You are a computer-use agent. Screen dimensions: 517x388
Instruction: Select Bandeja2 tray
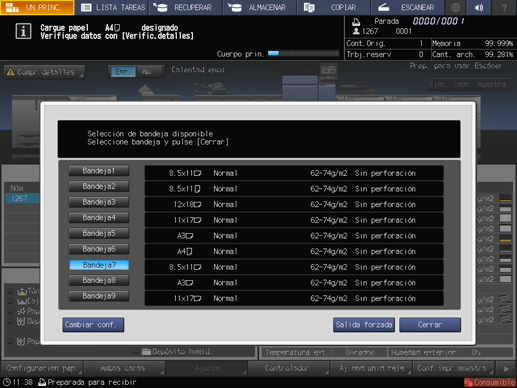99,186
